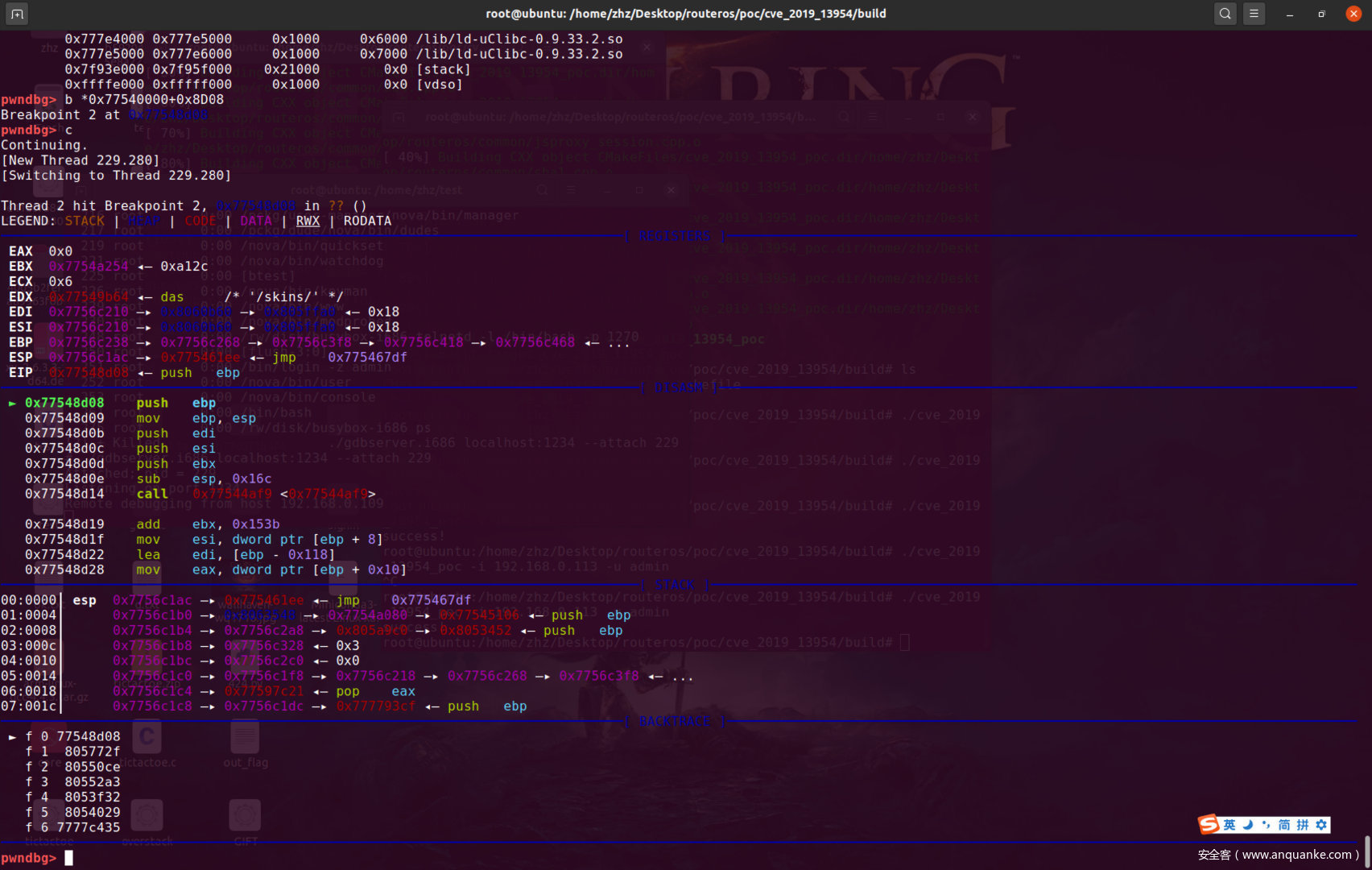Open menu icon in background cve_2019_13954 terminal
This screenshot has width=1372, height=870.
873,117
